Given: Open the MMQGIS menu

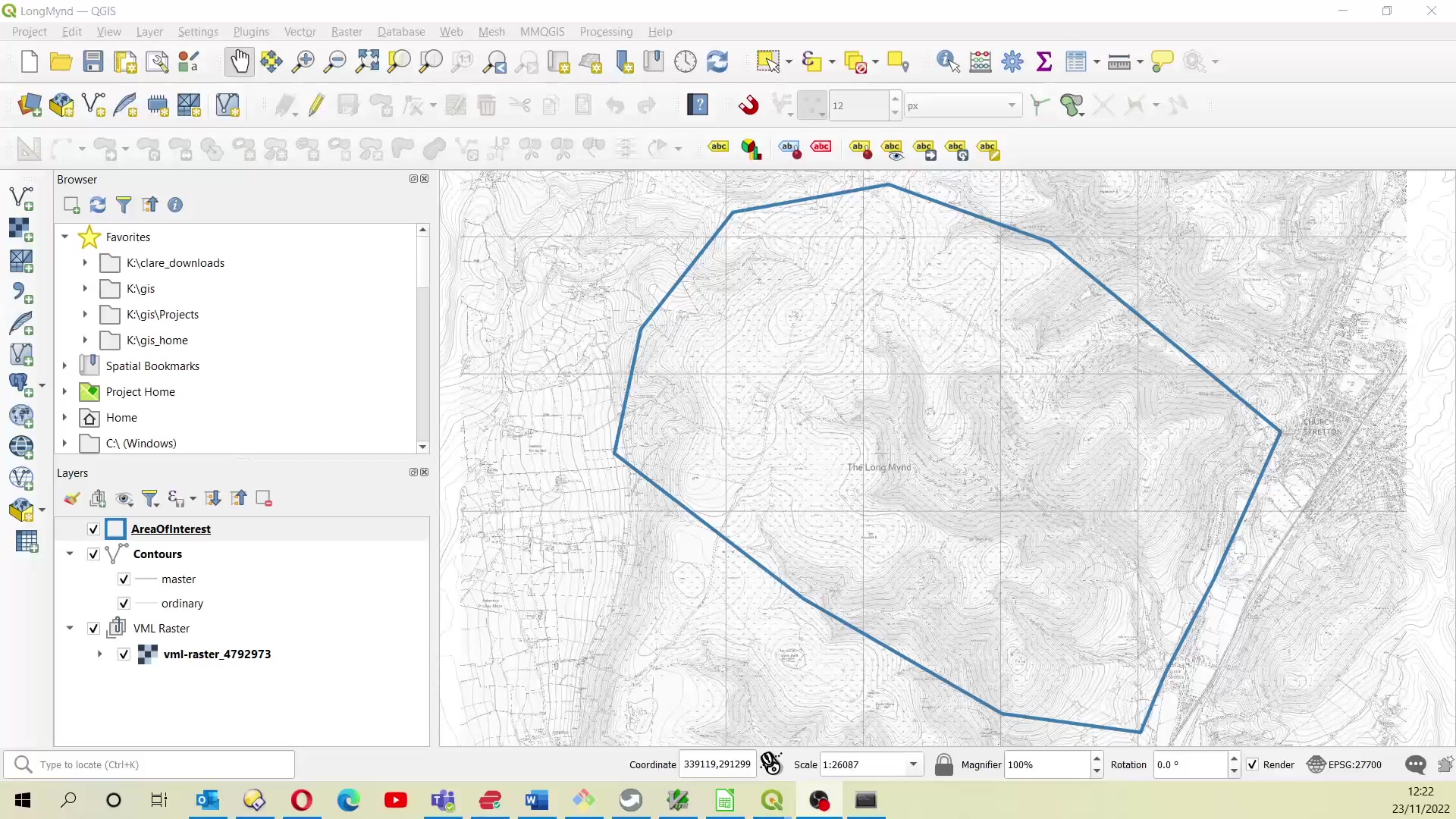Looking at the screenshot, I should tap(542, 31).
